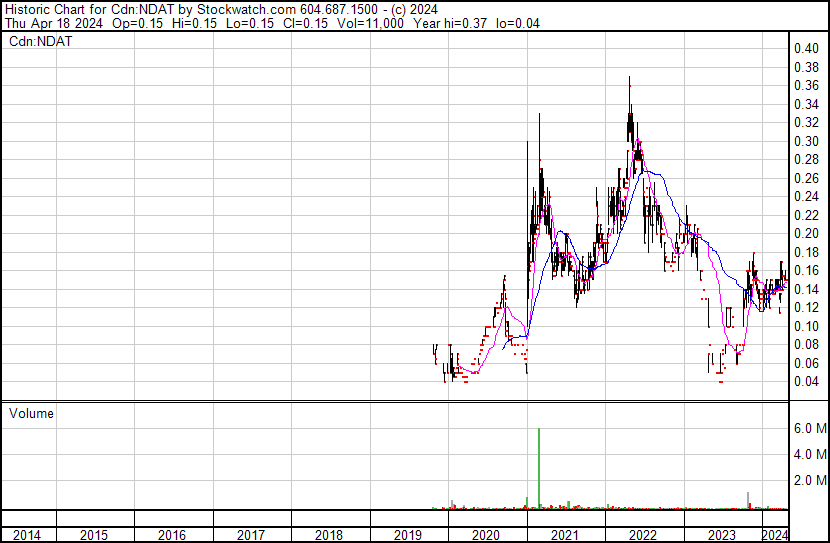Click the 2019 year label
Screen dimensions: 830x543
[407, 535]
